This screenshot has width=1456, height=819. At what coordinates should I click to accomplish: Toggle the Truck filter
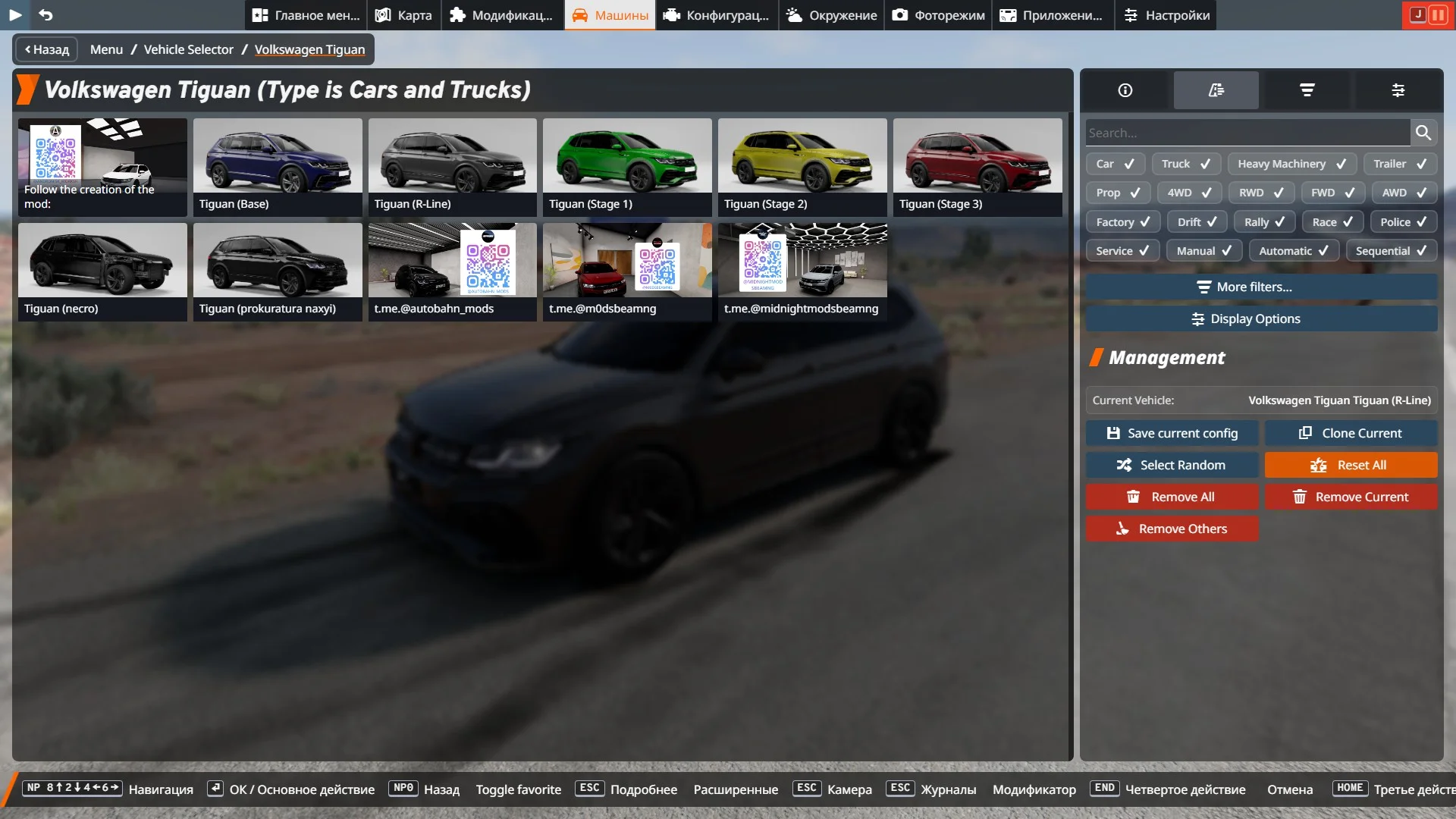pyautogui.click(x=1186, y=164)
